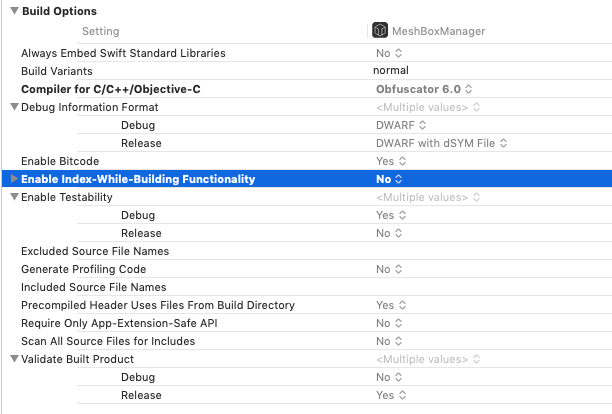Image resolution: width=612 pixels, height=414 pixels.
Task: Collapse the Build Options section
Action: point(12,11)
